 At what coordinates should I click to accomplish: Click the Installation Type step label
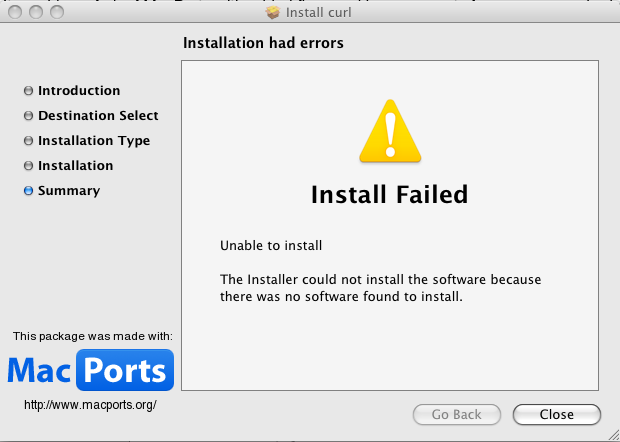[x=94, y=140]
